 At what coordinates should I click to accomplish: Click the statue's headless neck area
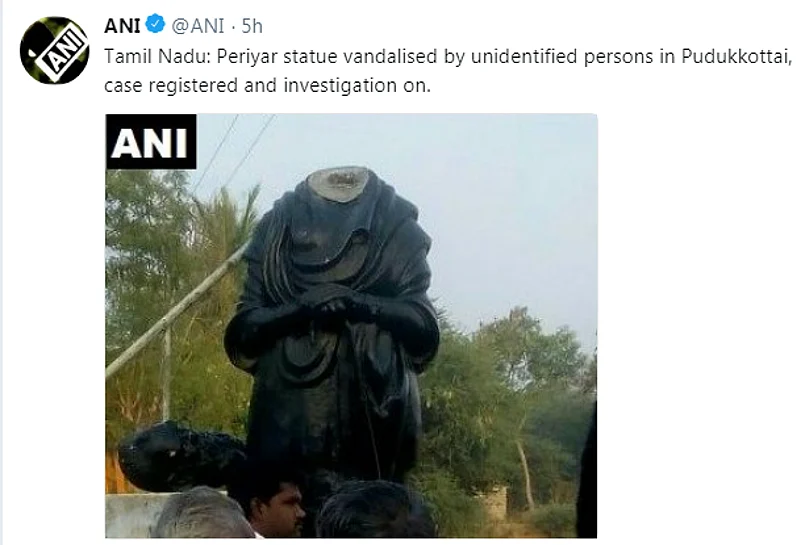pyautogui.click(x=337, y=185)
